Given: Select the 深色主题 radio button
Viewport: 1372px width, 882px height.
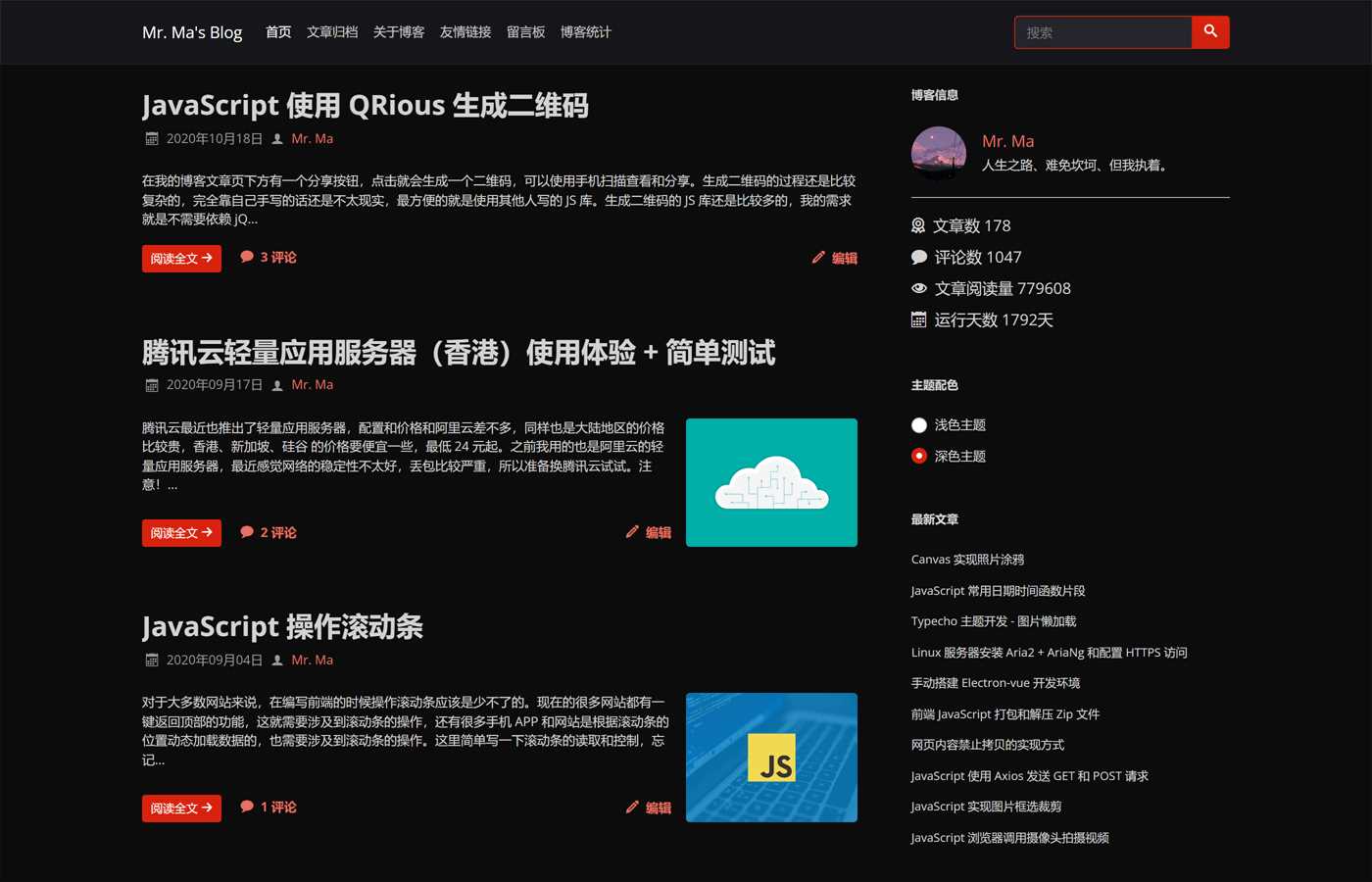Looking at the screenshot, I should pyautogui.click(x=918, y=455).
